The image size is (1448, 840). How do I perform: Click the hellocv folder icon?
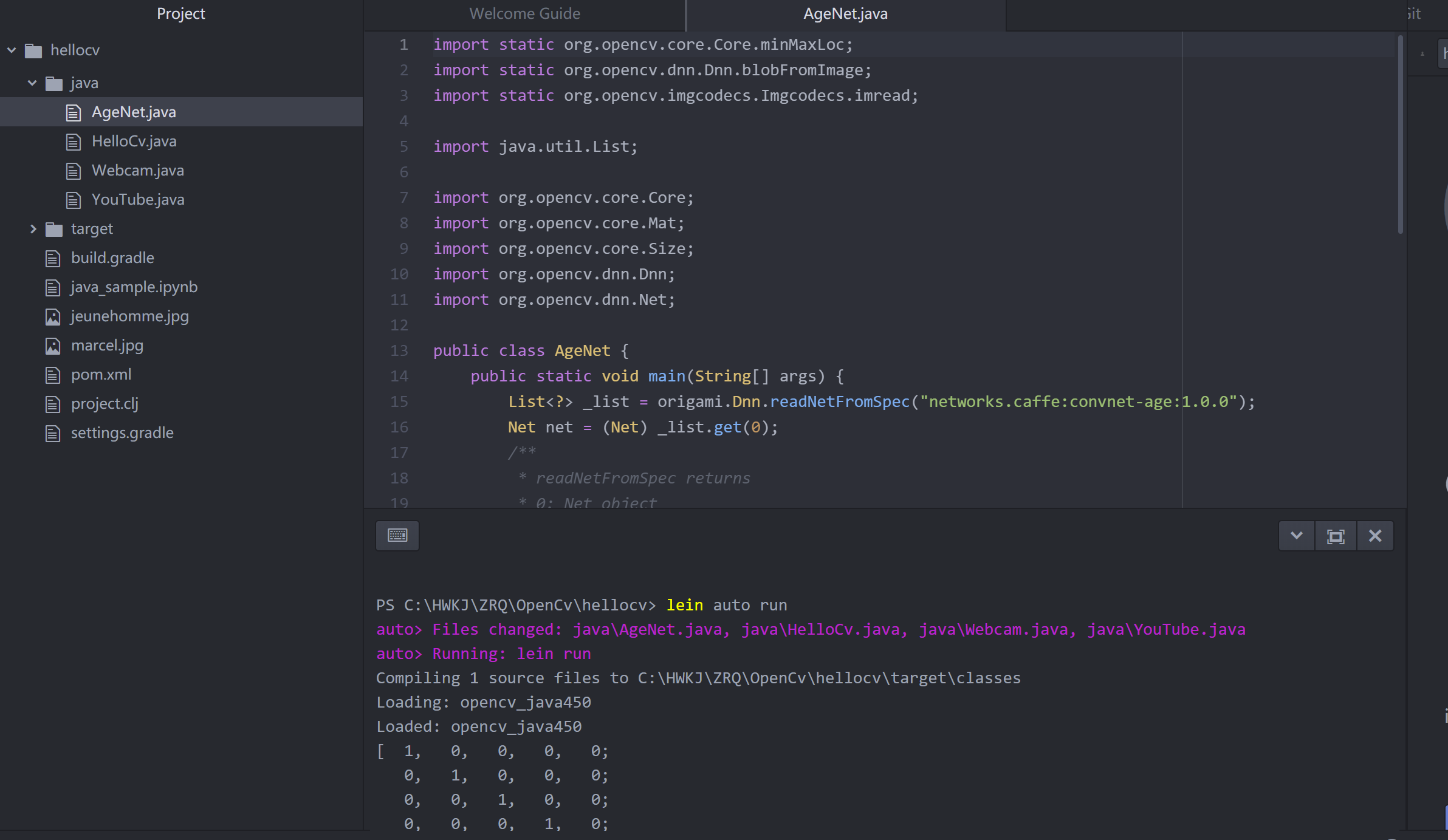click(x=33, y=50)
